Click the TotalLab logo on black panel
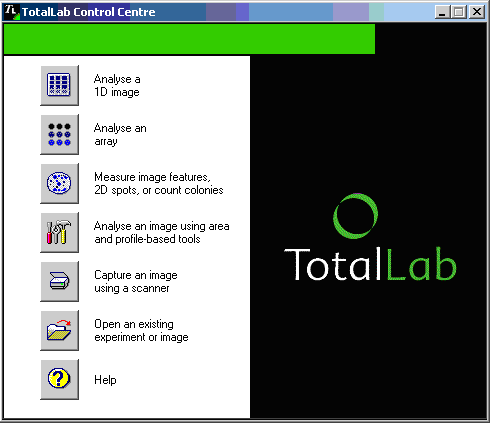 (370, 238)
